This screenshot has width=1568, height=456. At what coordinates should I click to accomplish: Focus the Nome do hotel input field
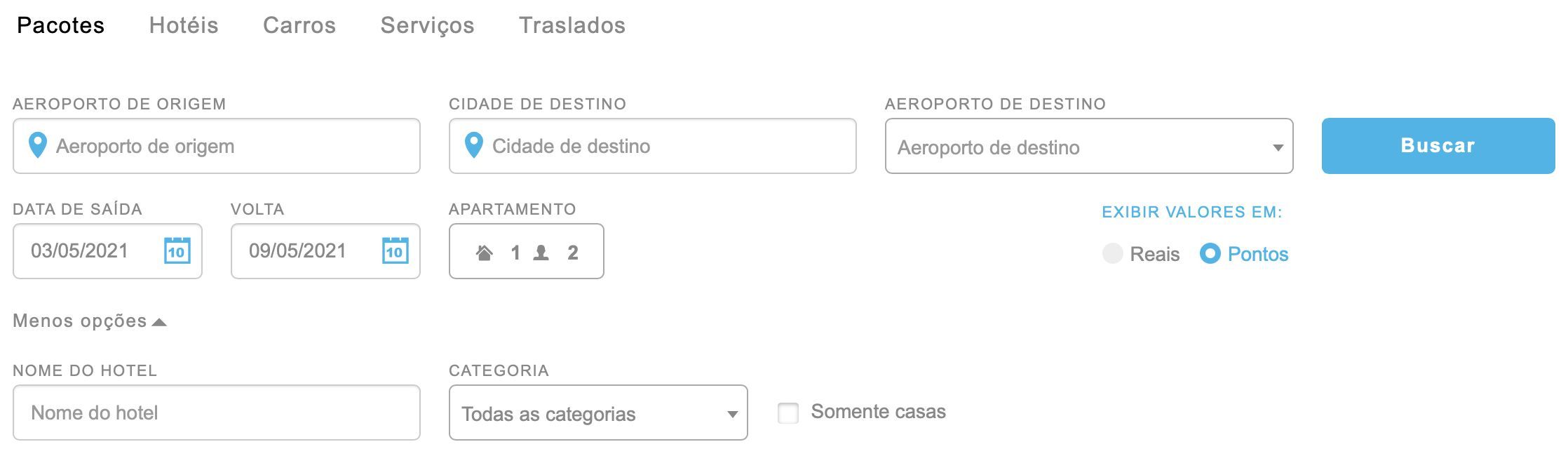click(217, 413)
